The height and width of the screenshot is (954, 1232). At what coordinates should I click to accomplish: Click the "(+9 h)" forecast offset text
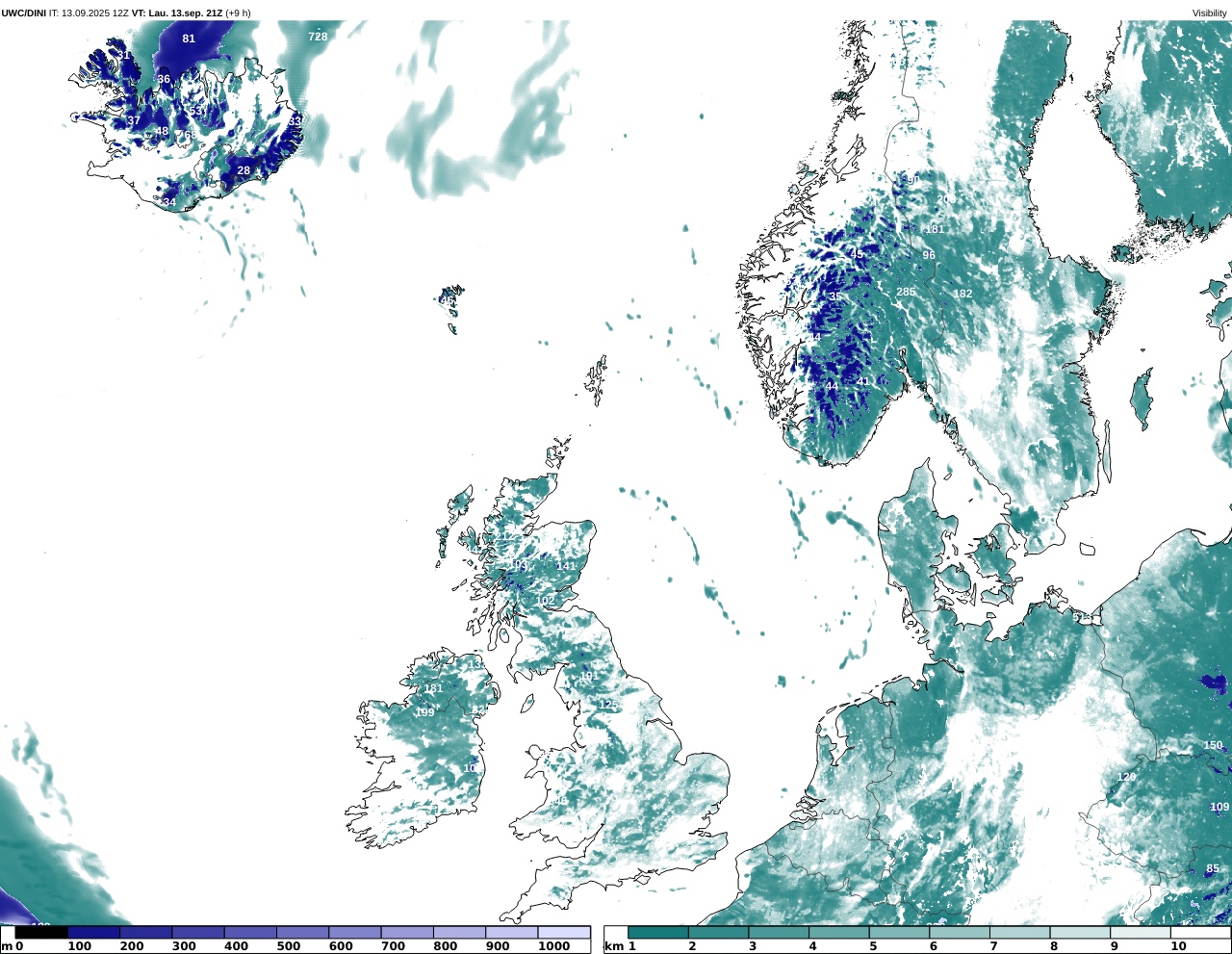pos(238,13)
